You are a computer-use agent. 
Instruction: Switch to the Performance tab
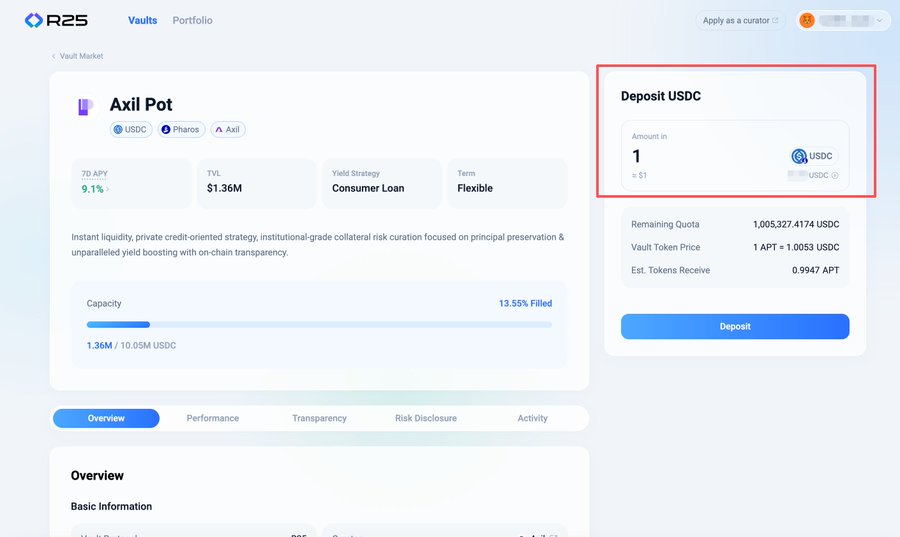(212, 418)
